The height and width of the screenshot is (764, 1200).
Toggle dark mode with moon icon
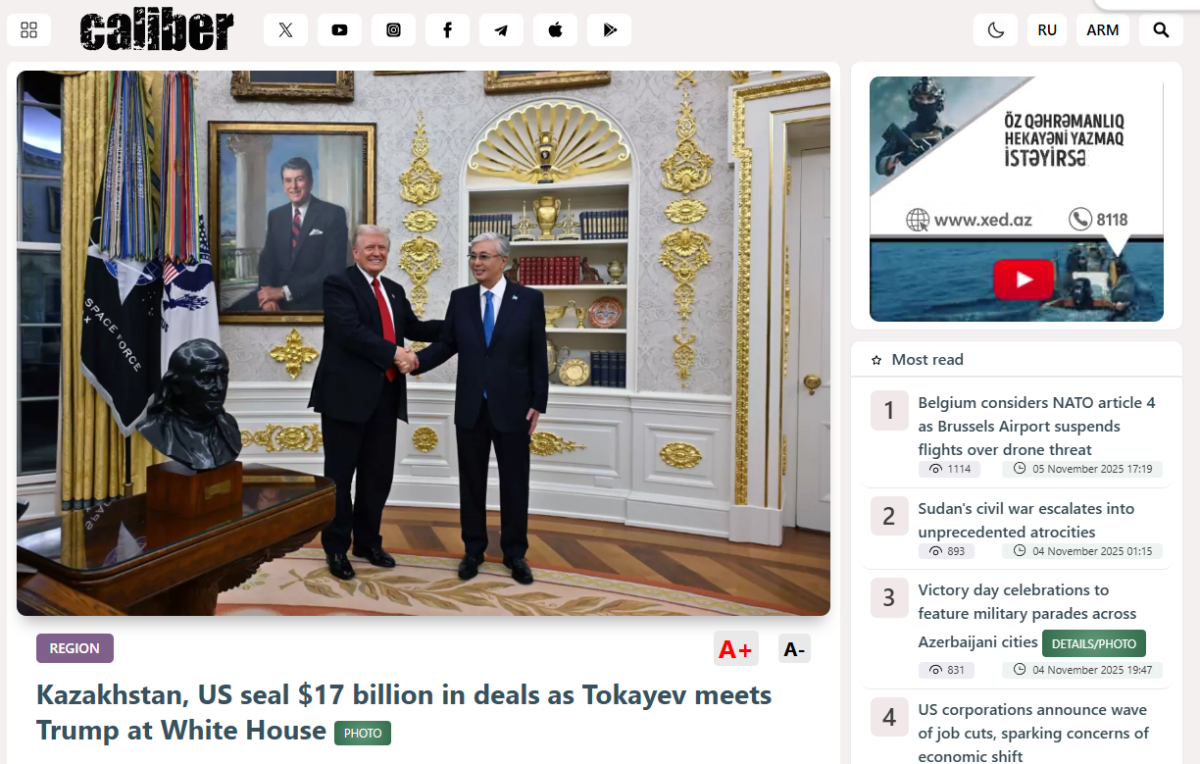(996, 30)
